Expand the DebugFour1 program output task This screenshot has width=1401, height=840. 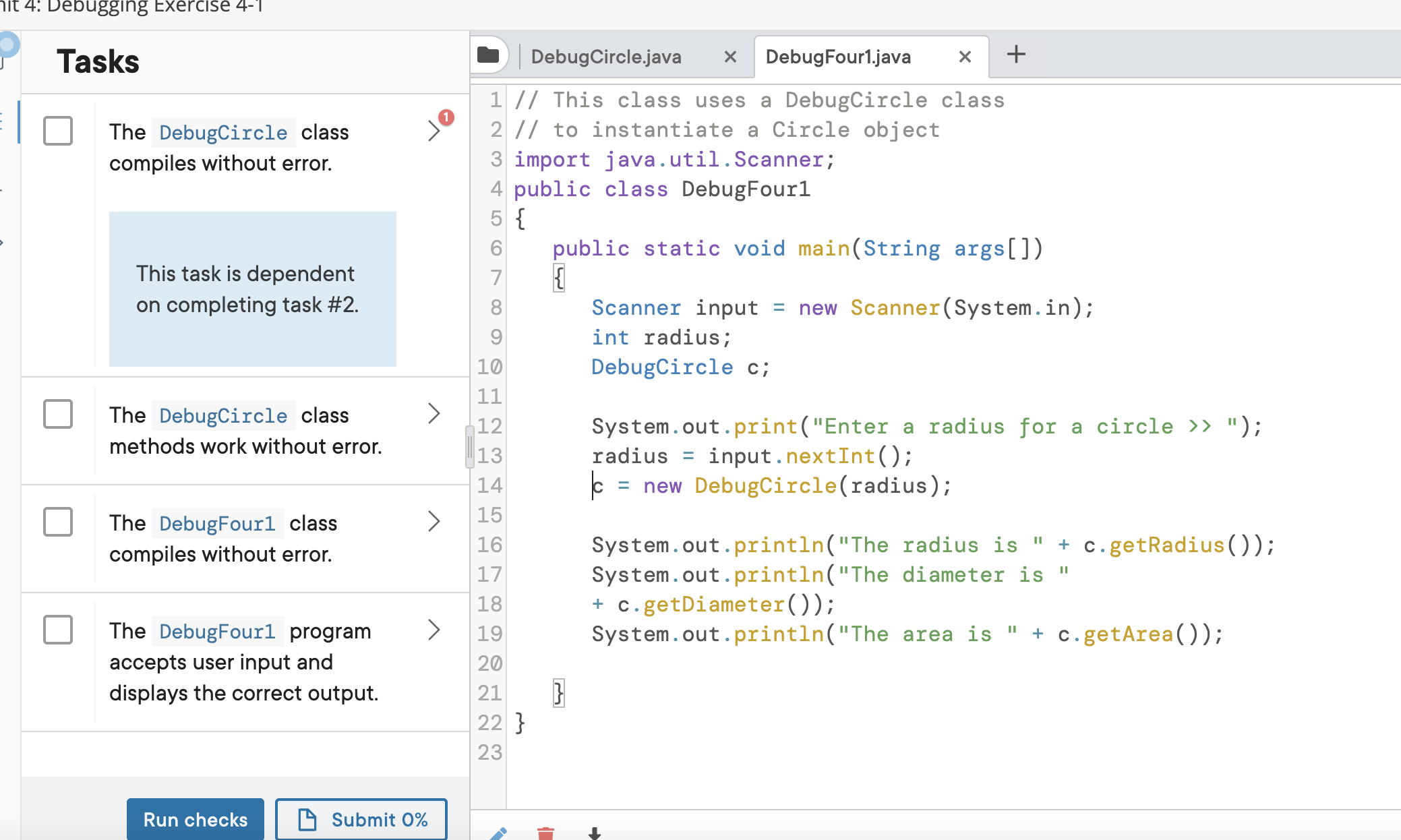[x=434, y=630]
